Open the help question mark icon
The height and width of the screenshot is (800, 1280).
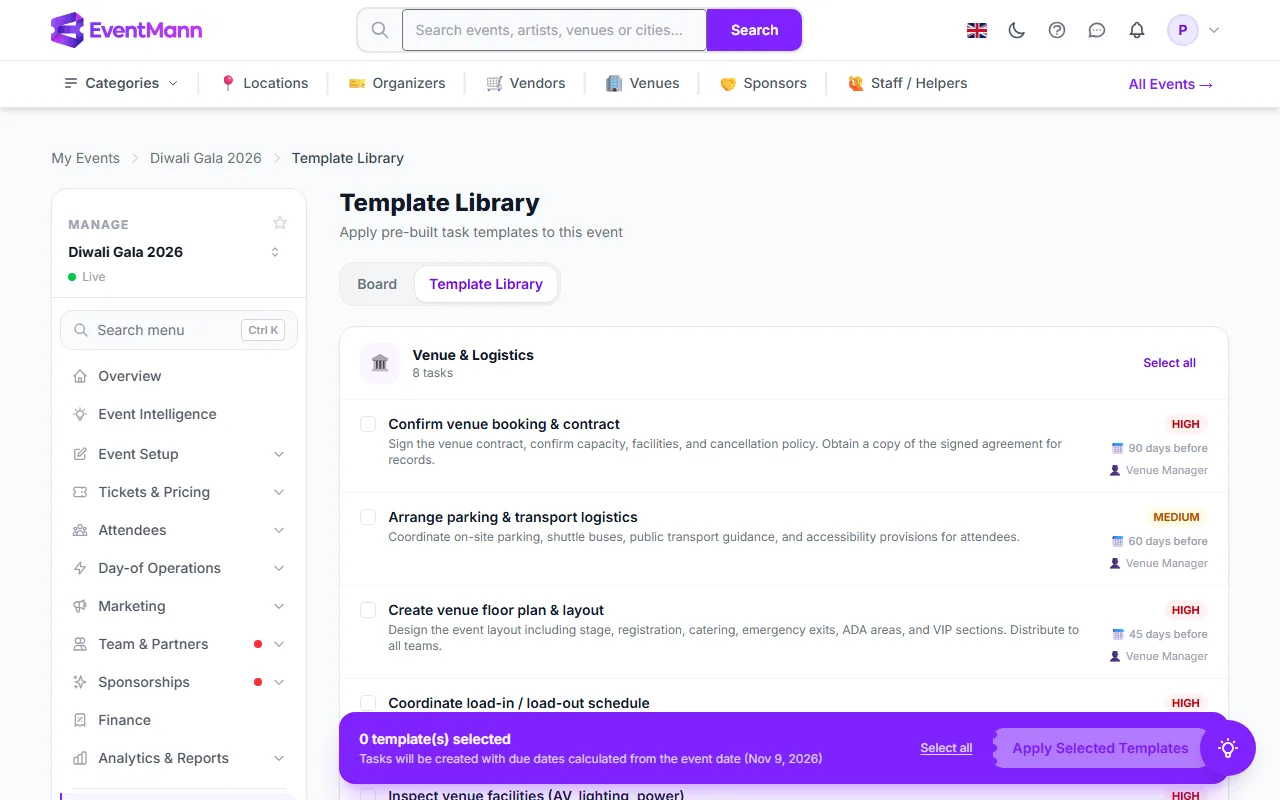pos(1057,30)
